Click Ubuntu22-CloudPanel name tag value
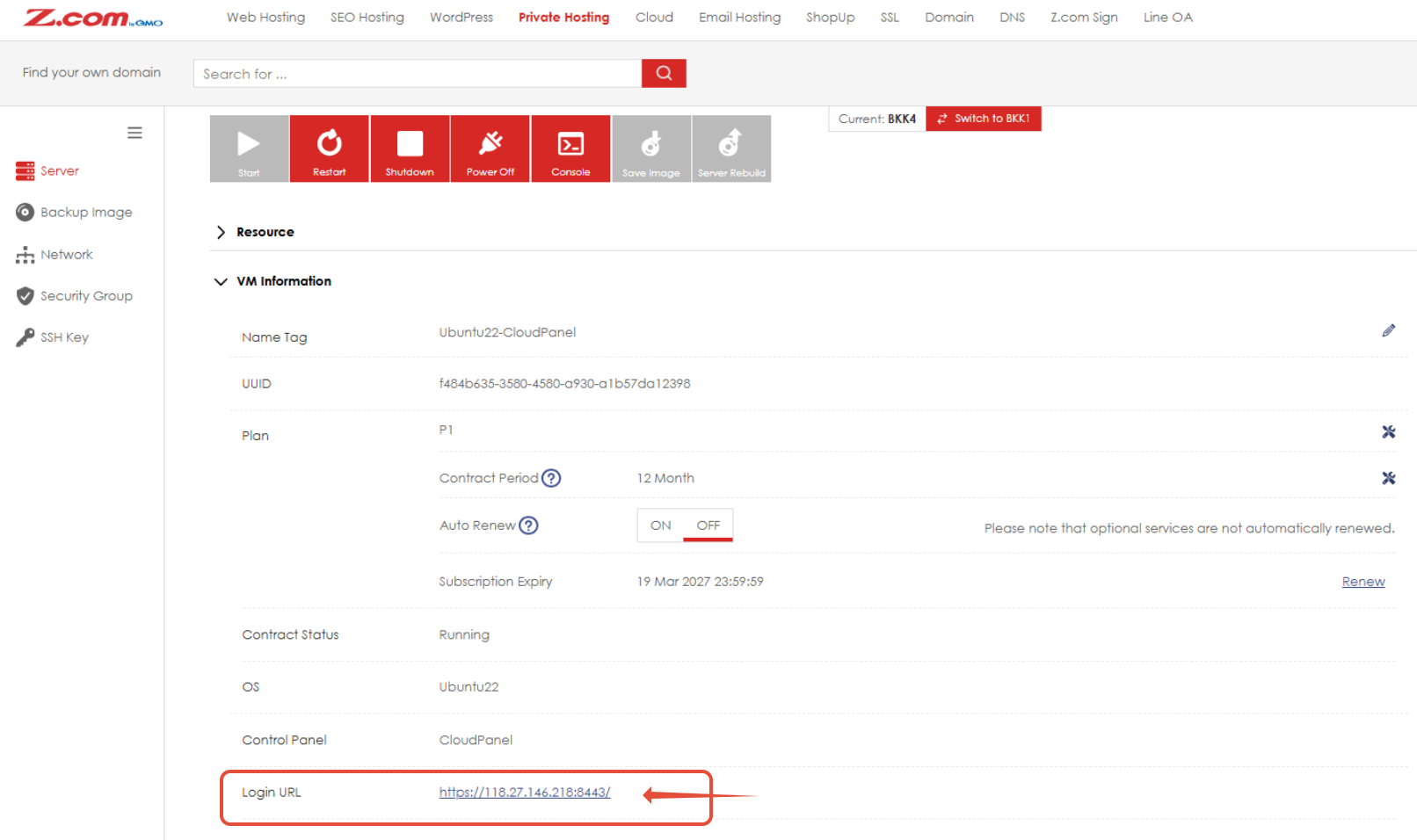The height and width of the screenshot is (840, 1417). 507,332
